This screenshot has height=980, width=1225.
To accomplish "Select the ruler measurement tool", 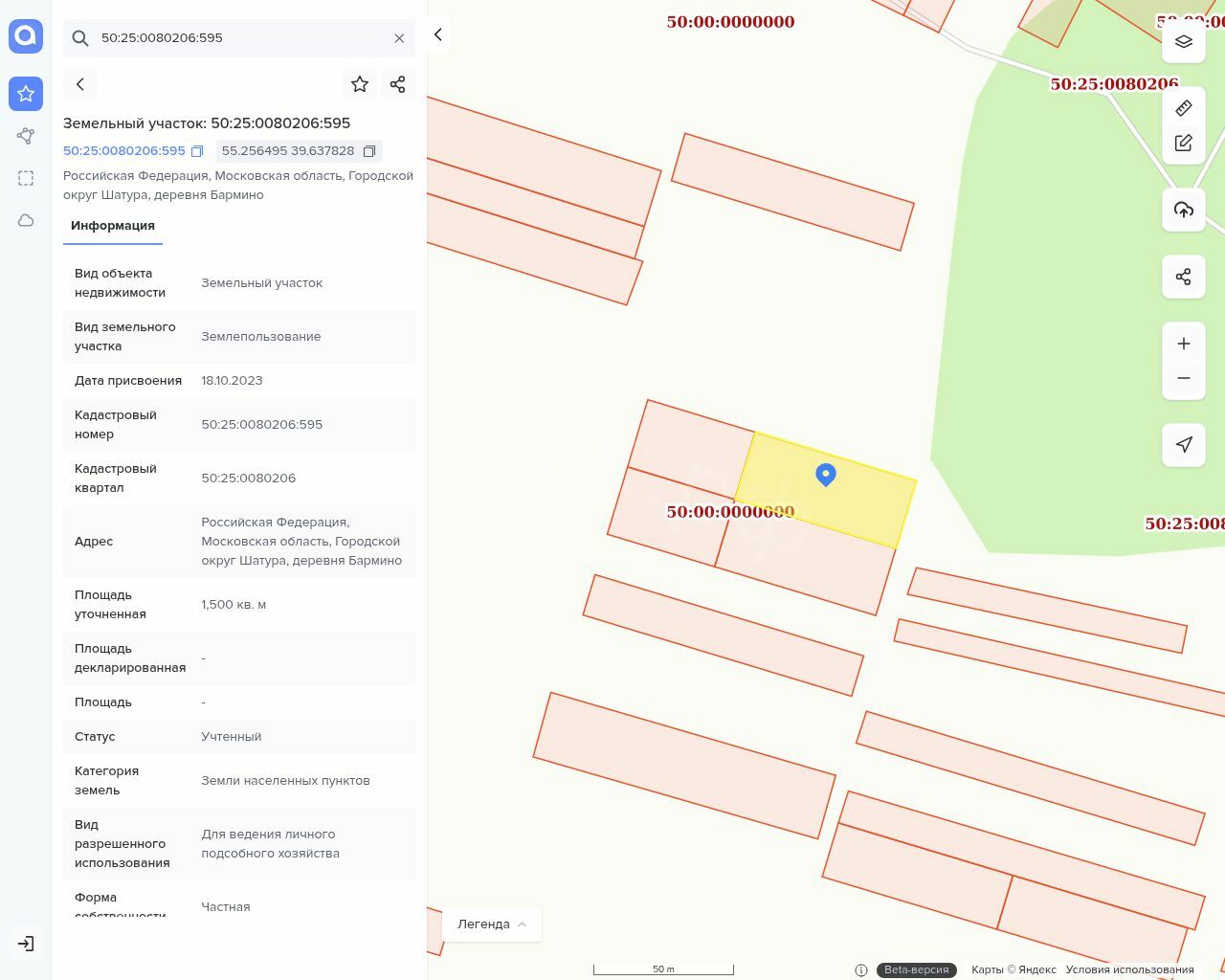I will [1183, 108].
